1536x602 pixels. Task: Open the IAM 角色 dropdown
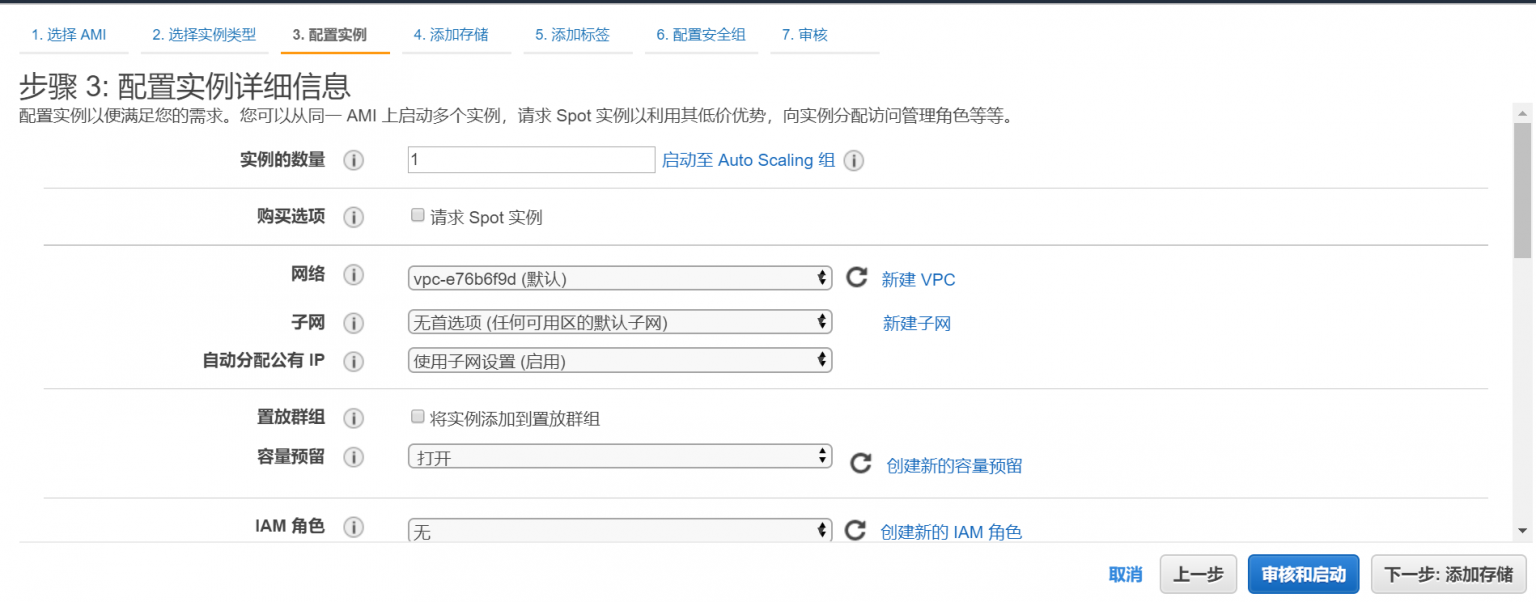[620, 531]
